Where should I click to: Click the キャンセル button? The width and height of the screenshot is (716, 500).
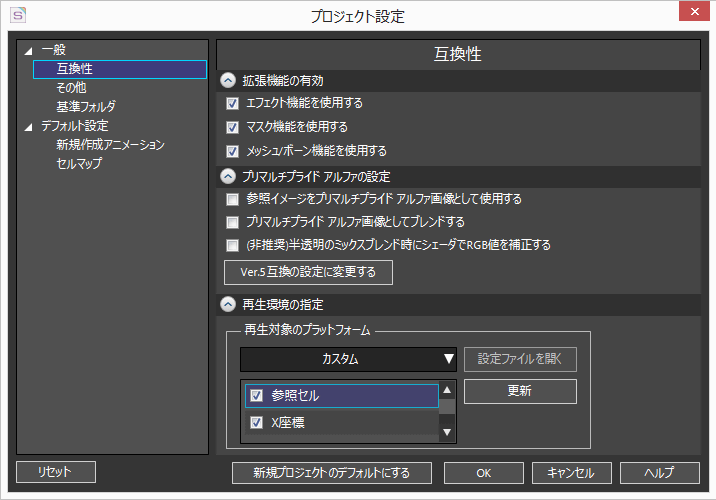point(571,473)
